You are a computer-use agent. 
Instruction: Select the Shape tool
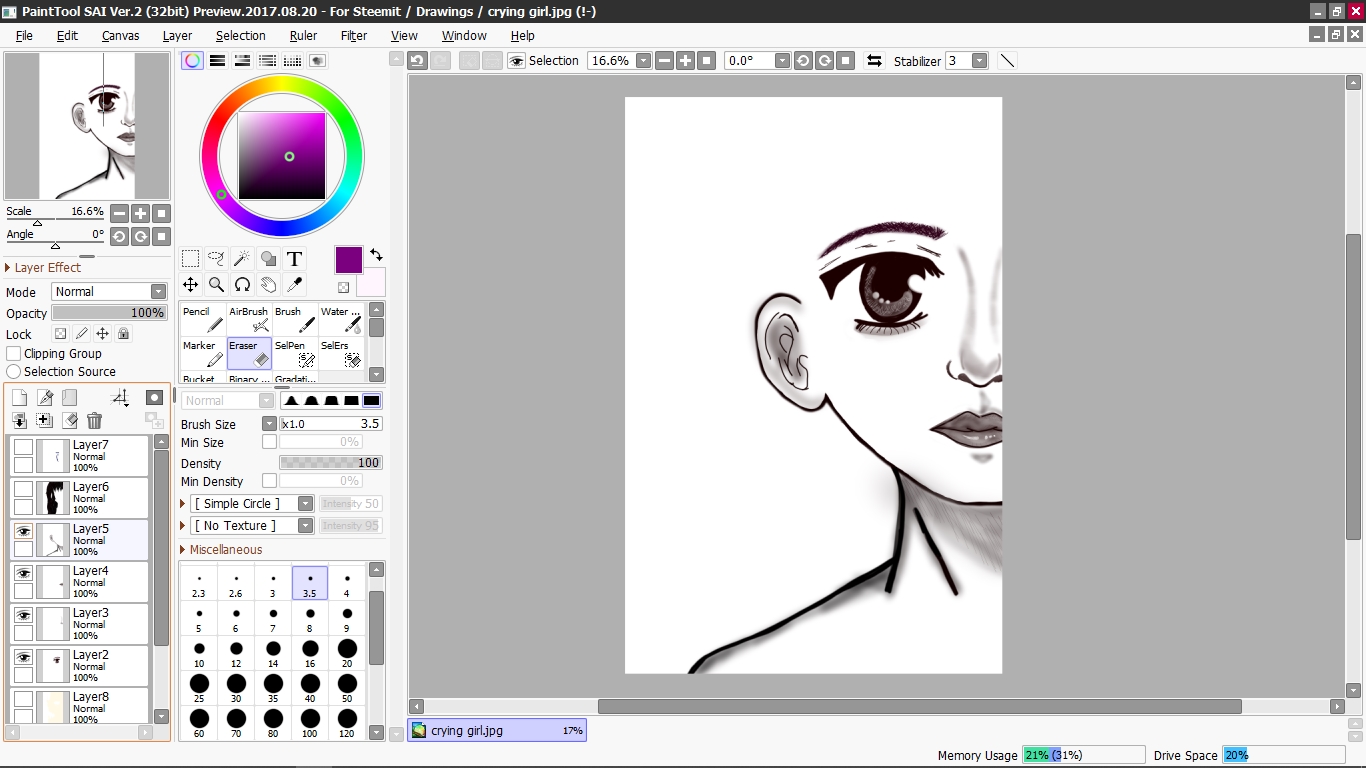268,259
